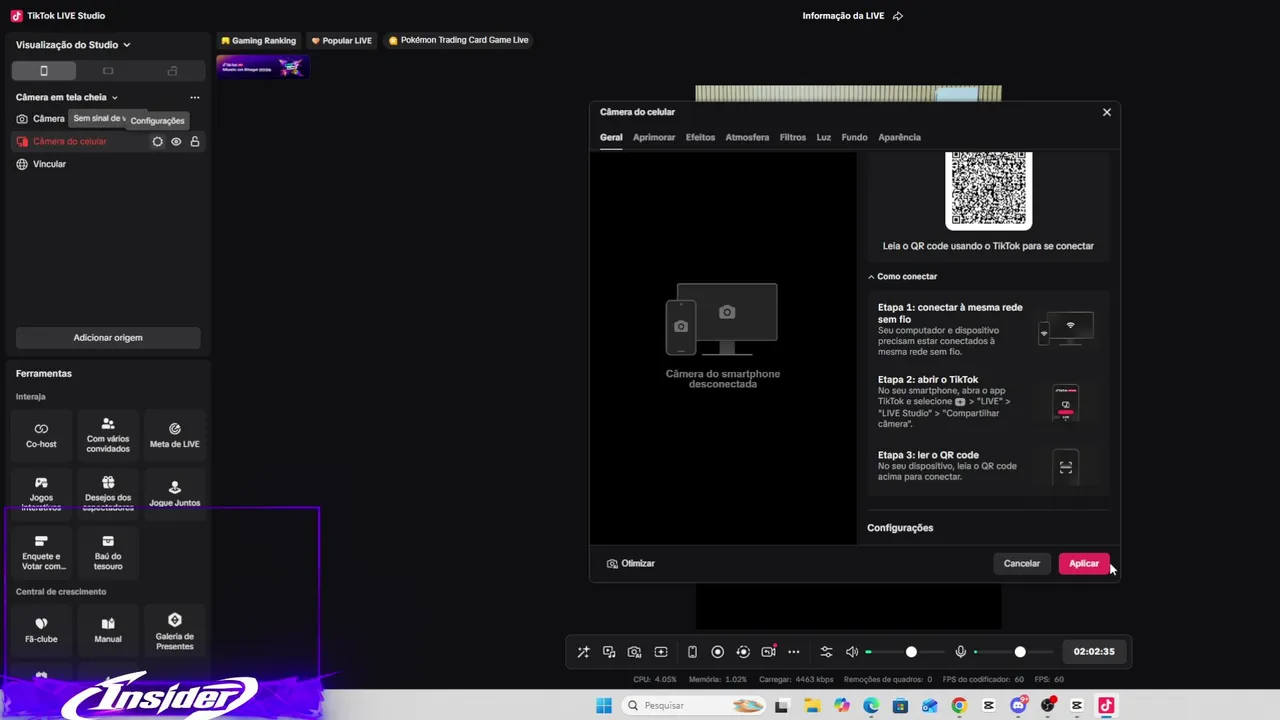The width and height of the screenshot is (1280, 720).
Task: Open Desejos dos espectadores tool
Action: coord(108,493)
